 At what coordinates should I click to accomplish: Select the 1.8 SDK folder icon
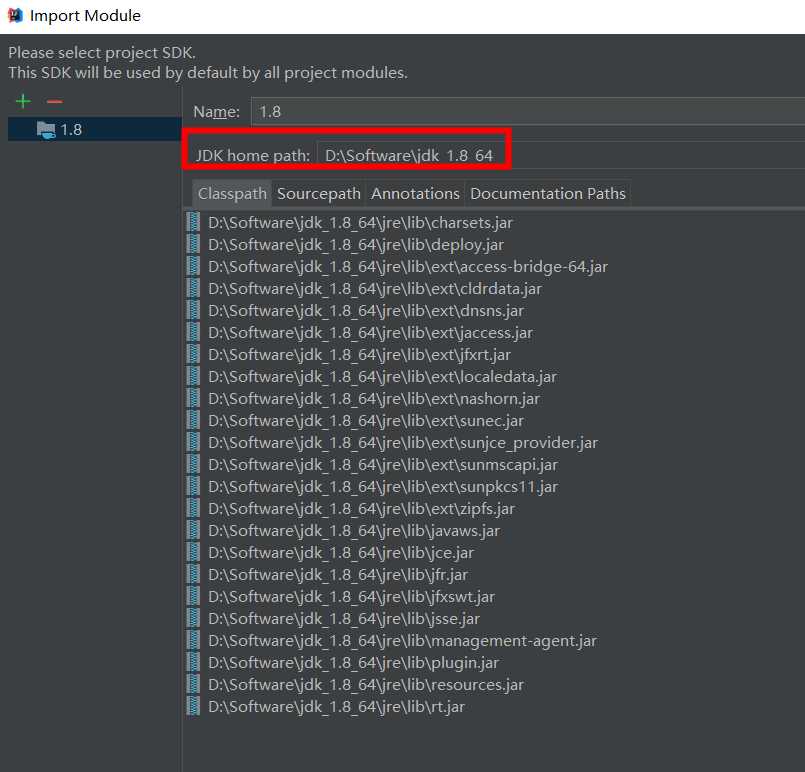click(46, 129)
